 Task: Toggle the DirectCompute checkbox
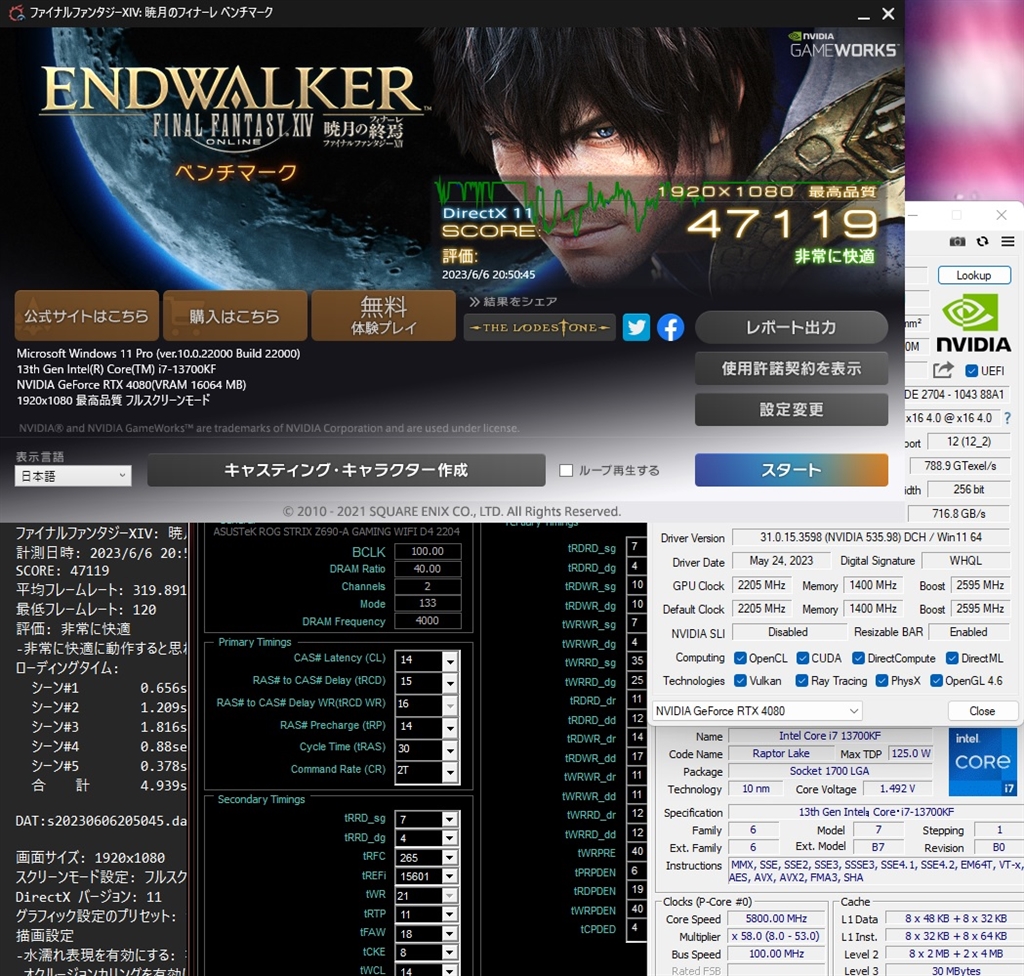tap(858, 658)
